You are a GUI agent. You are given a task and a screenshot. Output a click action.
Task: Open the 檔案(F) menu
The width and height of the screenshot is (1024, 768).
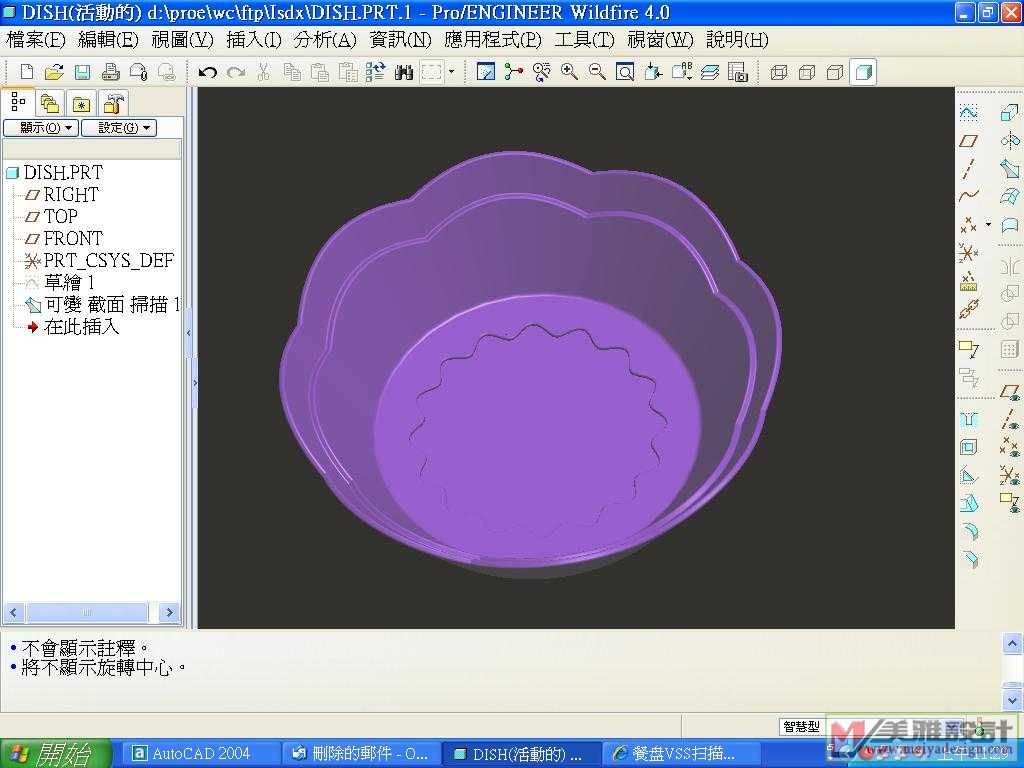(36, 40)
